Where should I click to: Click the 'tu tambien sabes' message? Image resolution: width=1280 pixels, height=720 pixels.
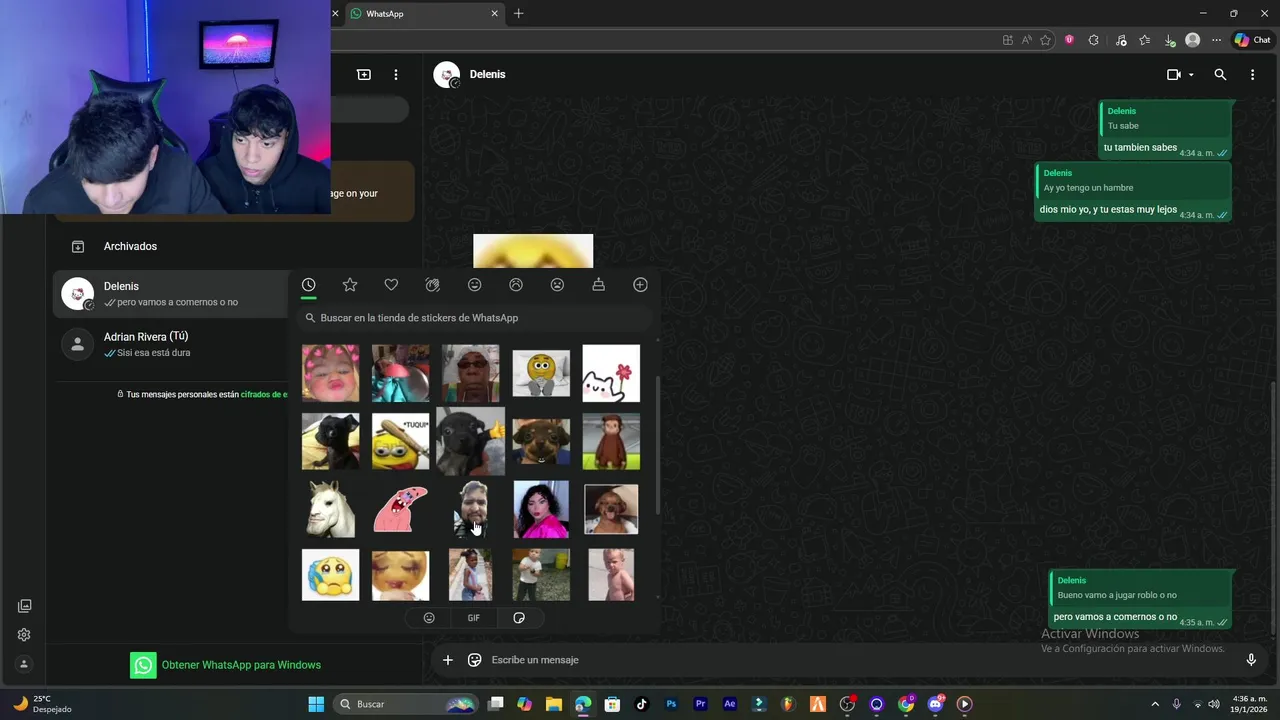(1140, 148)
